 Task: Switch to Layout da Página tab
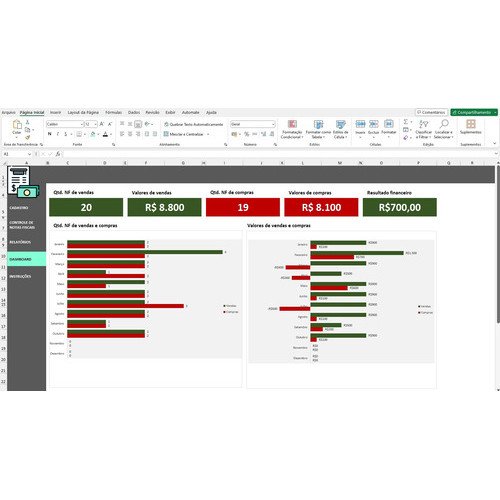[83, 113]
